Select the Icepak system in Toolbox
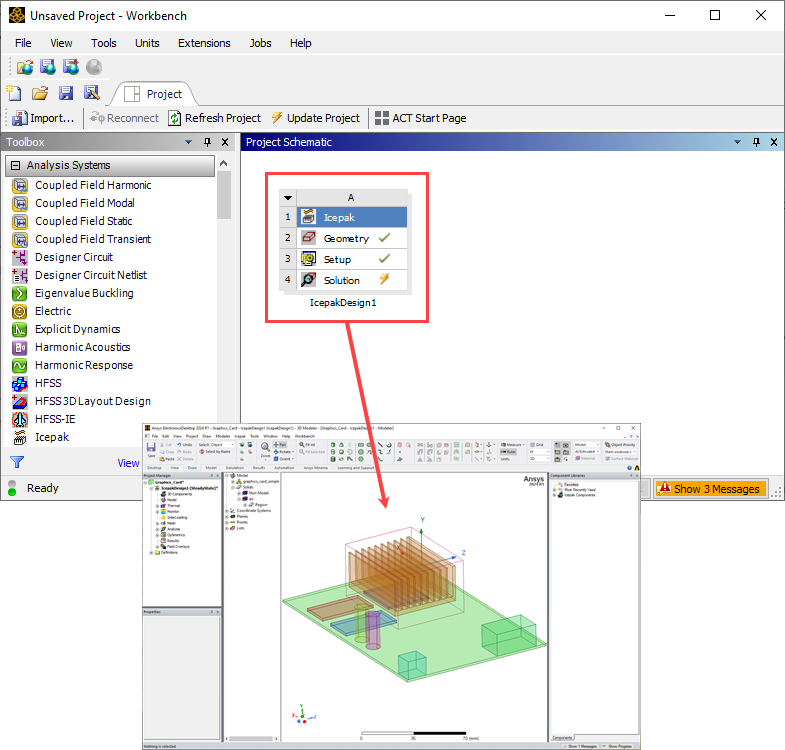 (x=41, y=438)
